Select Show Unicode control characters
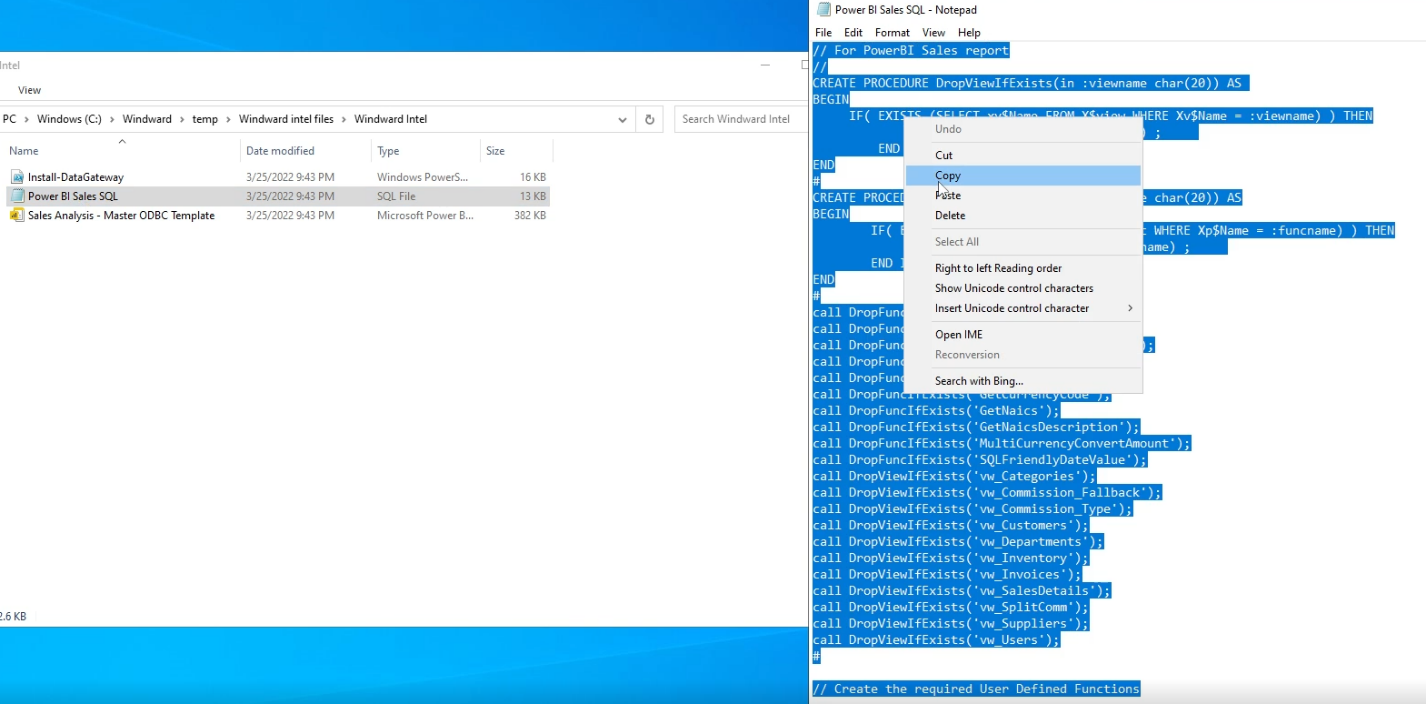This screenshot has width=1426, height=704. [1023, 288]
